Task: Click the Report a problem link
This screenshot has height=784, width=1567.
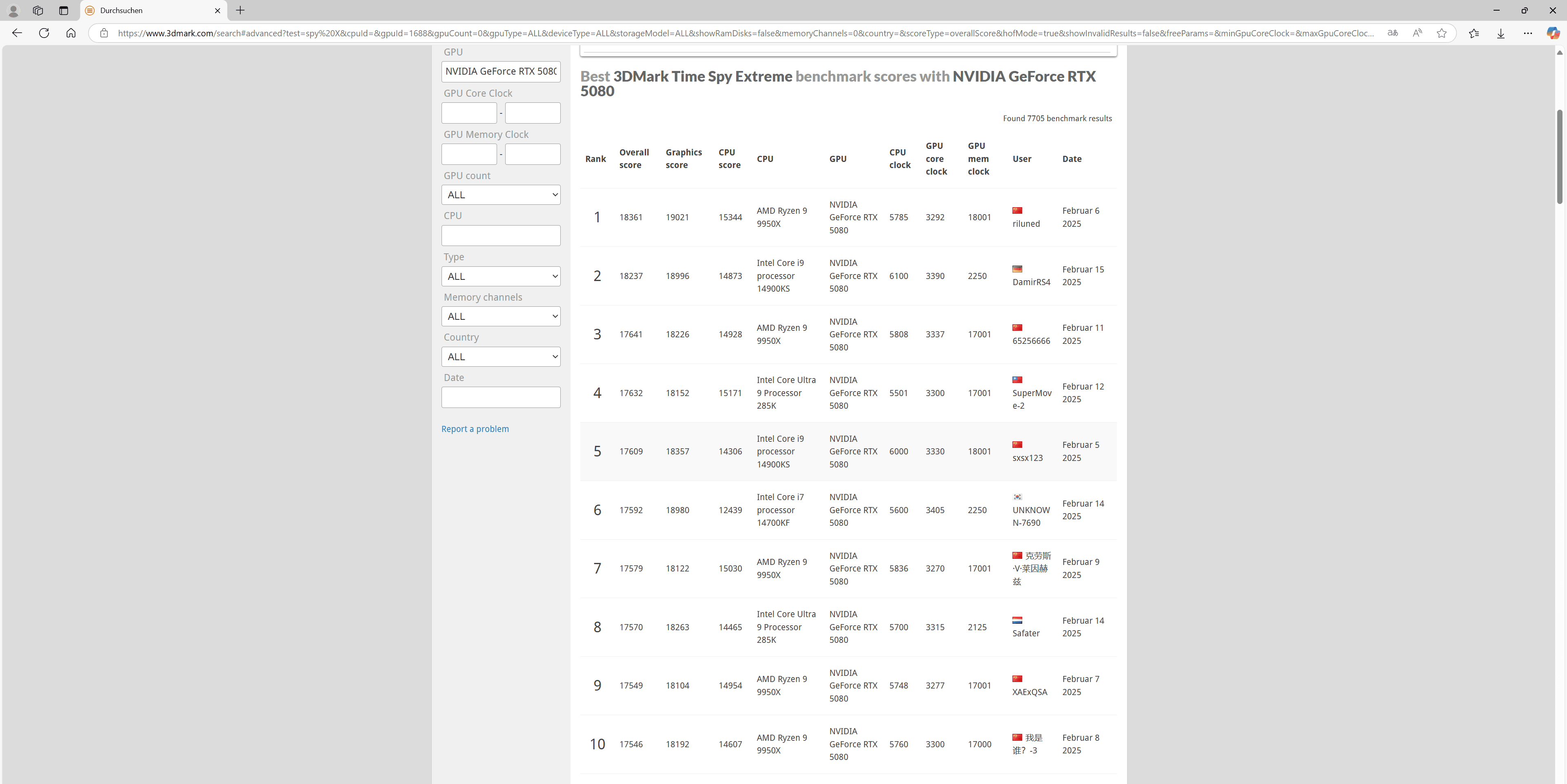Action: coord(475,429)
